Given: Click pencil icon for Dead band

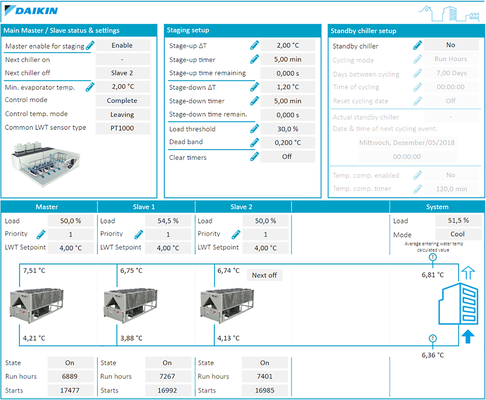Looking at the screenshot, I should click(254, 142).
